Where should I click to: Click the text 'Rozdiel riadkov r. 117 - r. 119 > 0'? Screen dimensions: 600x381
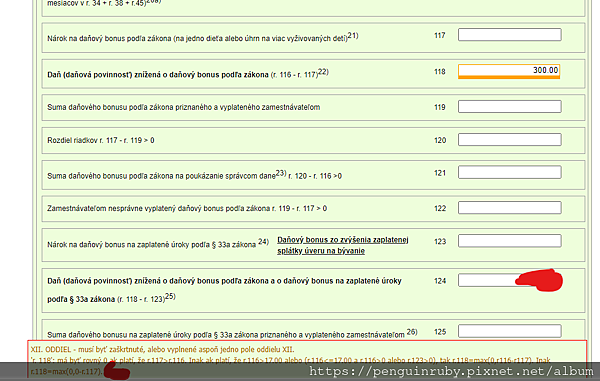[x=101, y=140]
